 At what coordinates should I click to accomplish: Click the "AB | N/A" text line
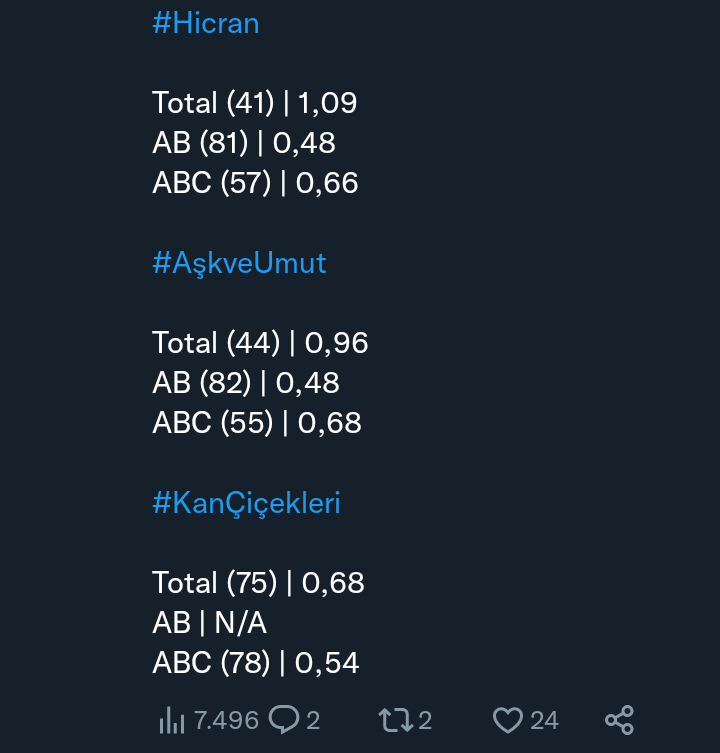point(210,623)
